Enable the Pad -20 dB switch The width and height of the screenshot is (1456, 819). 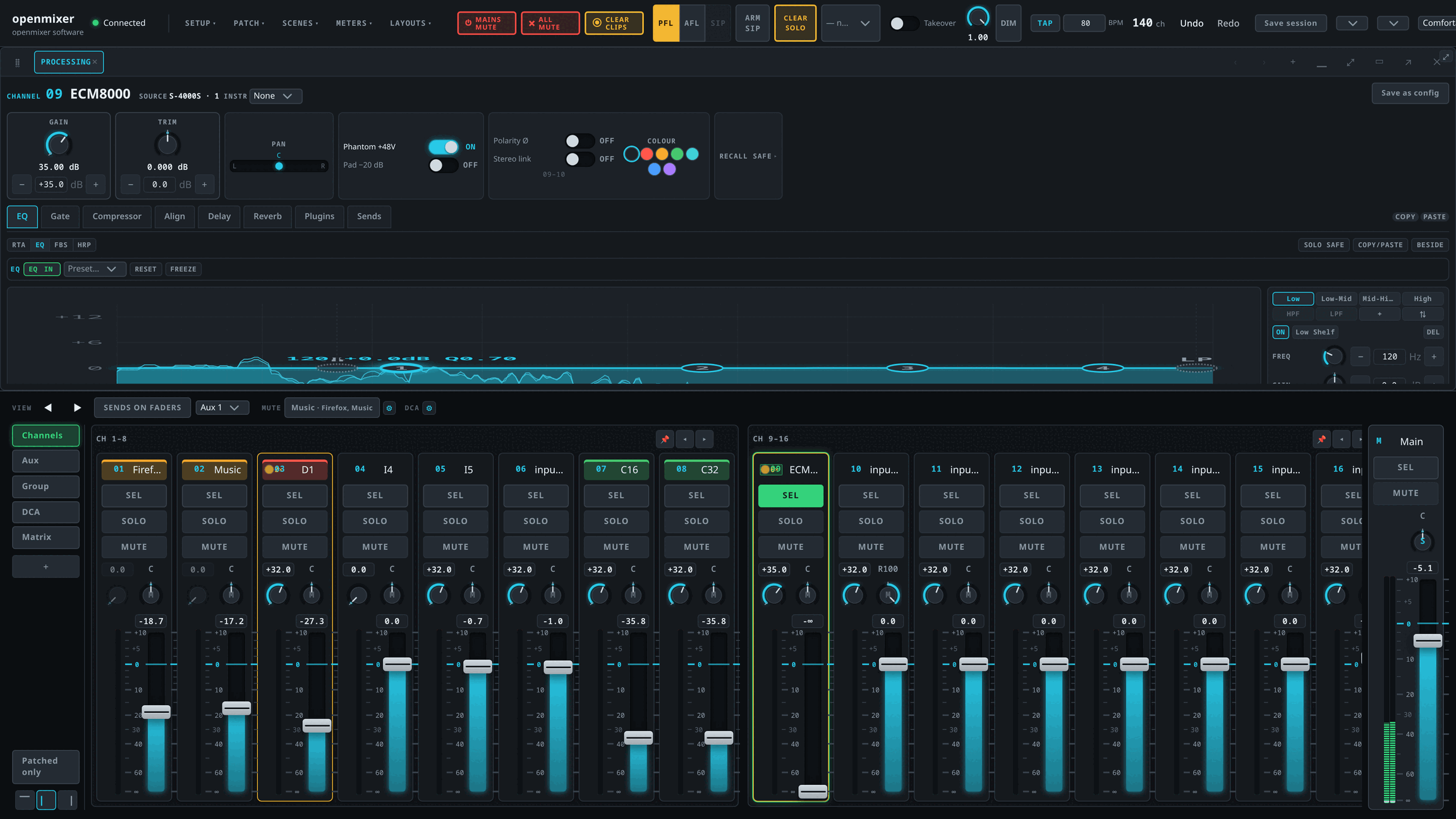tap(444, 165)
